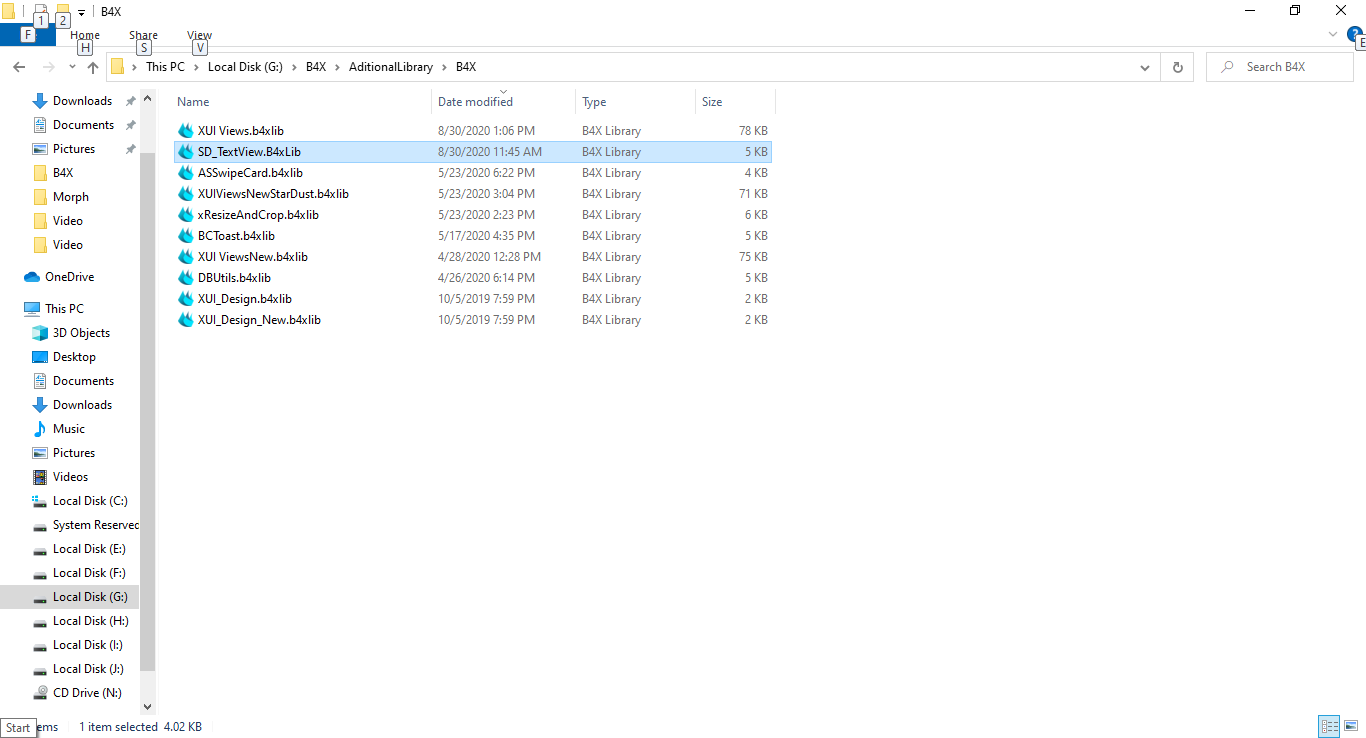Click the breadcrumb chevron before This PC
1366x738 pixels.
tap(134, 67)
